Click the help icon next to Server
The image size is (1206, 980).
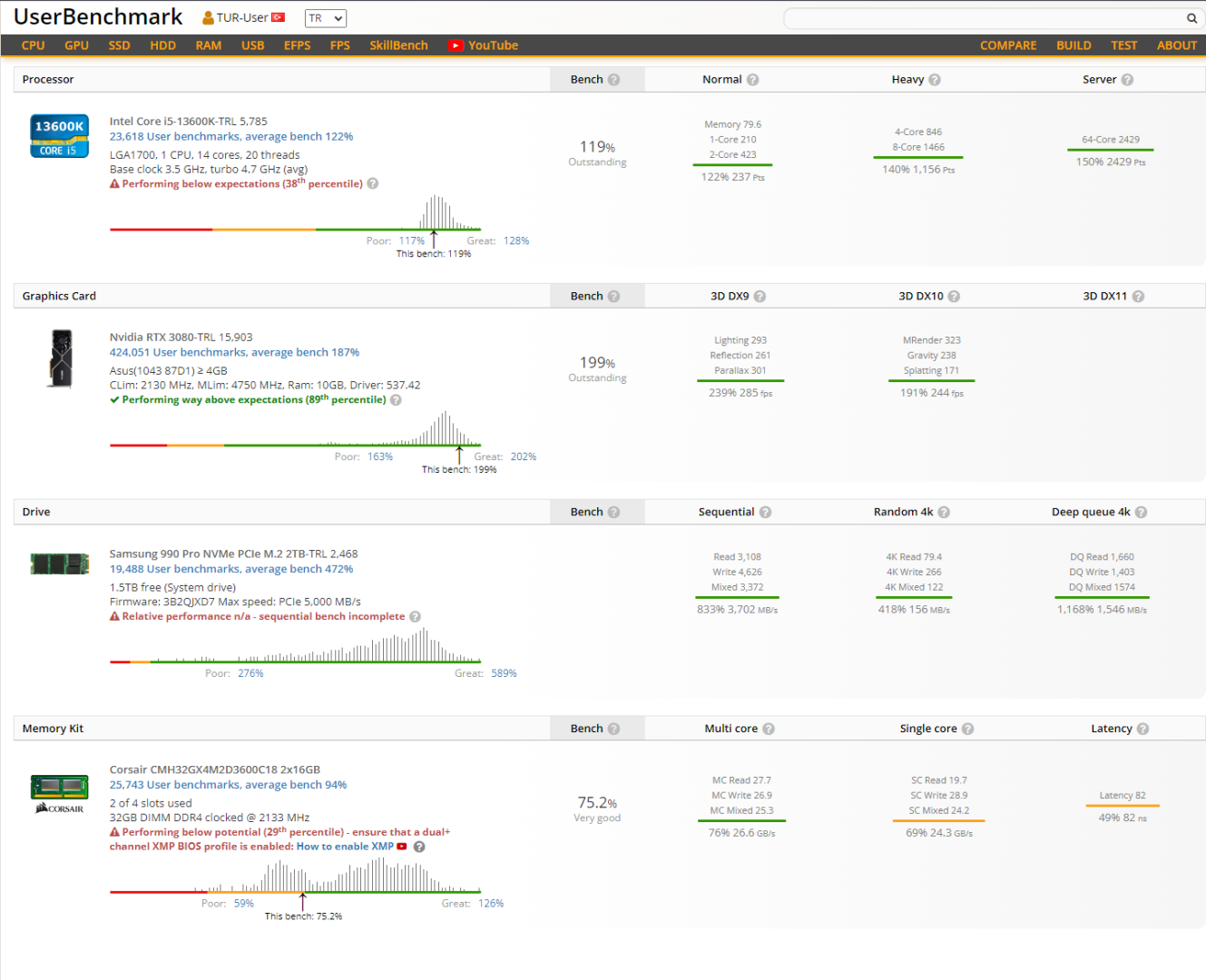[1127, 80]
